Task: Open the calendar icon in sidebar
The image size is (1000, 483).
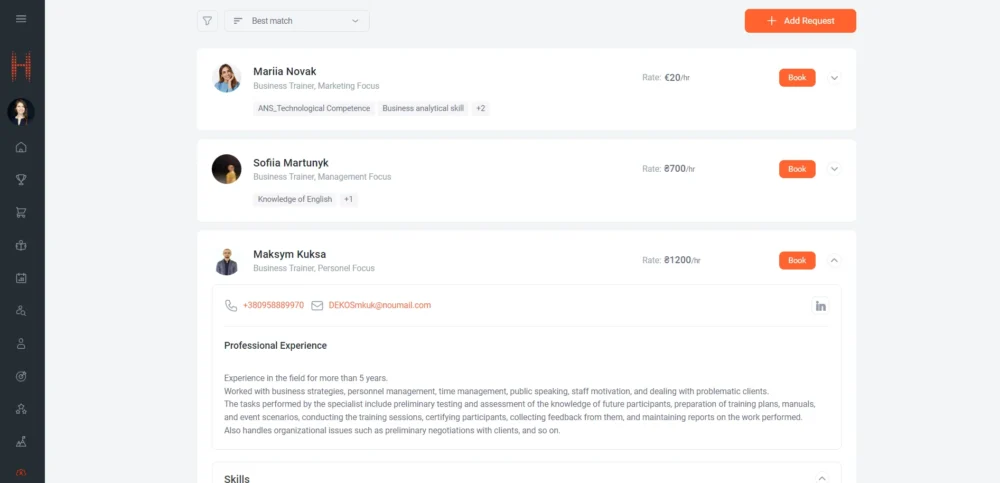Action: pos(22,278)
